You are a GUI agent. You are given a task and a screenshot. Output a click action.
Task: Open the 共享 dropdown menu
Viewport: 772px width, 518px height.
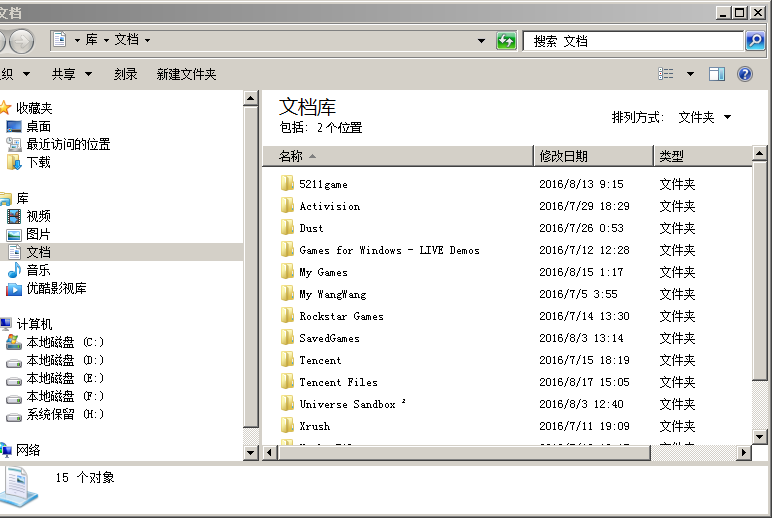click(71, 74)
